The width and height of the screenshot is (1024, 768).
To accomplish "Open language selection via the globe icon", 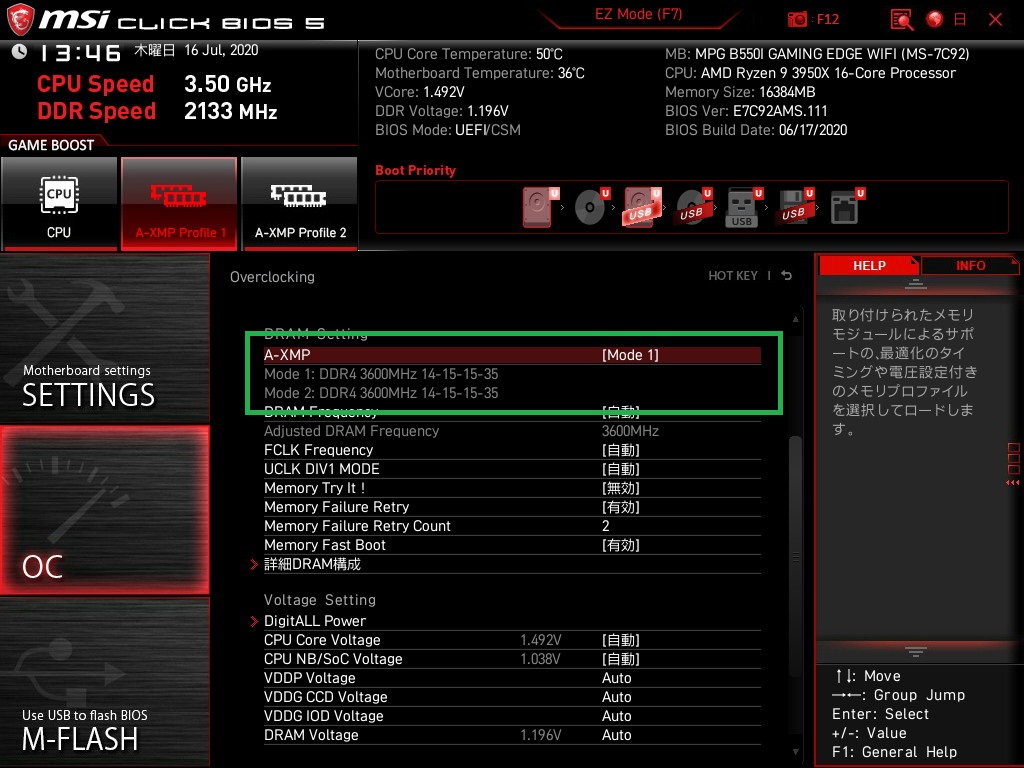I will click(935, 20).
